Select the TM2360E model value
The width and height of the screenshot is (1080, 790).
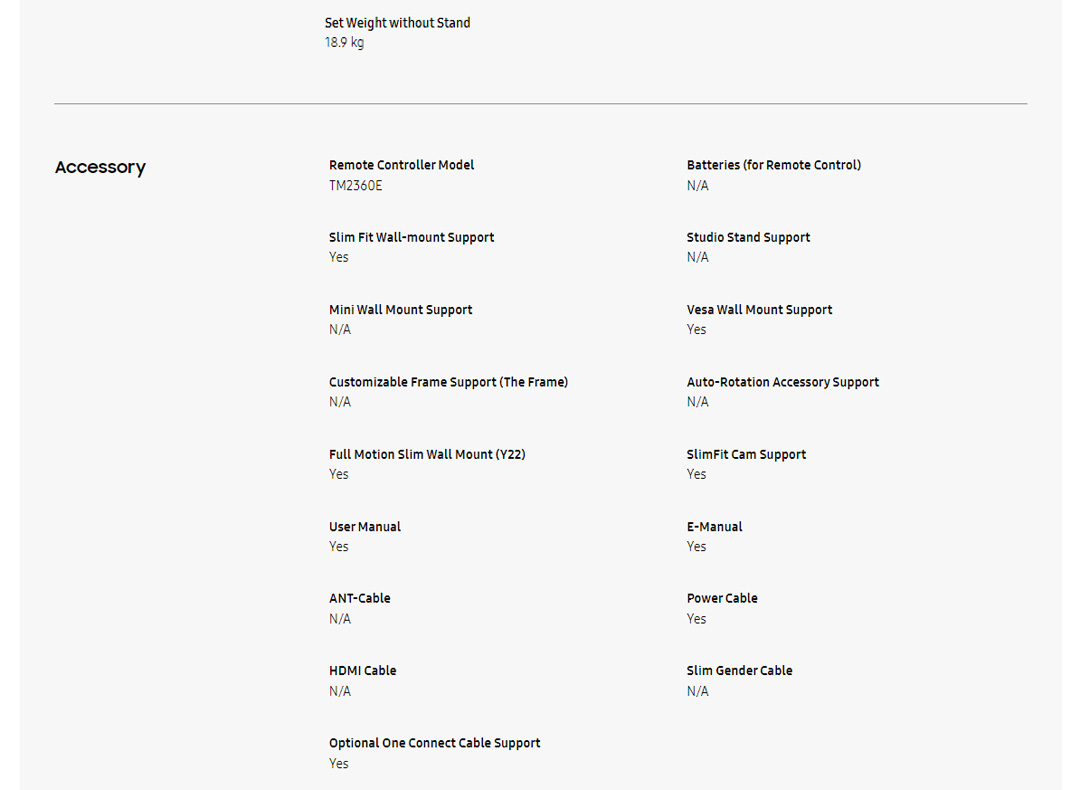pyautogui.click(x=355, y=185)
